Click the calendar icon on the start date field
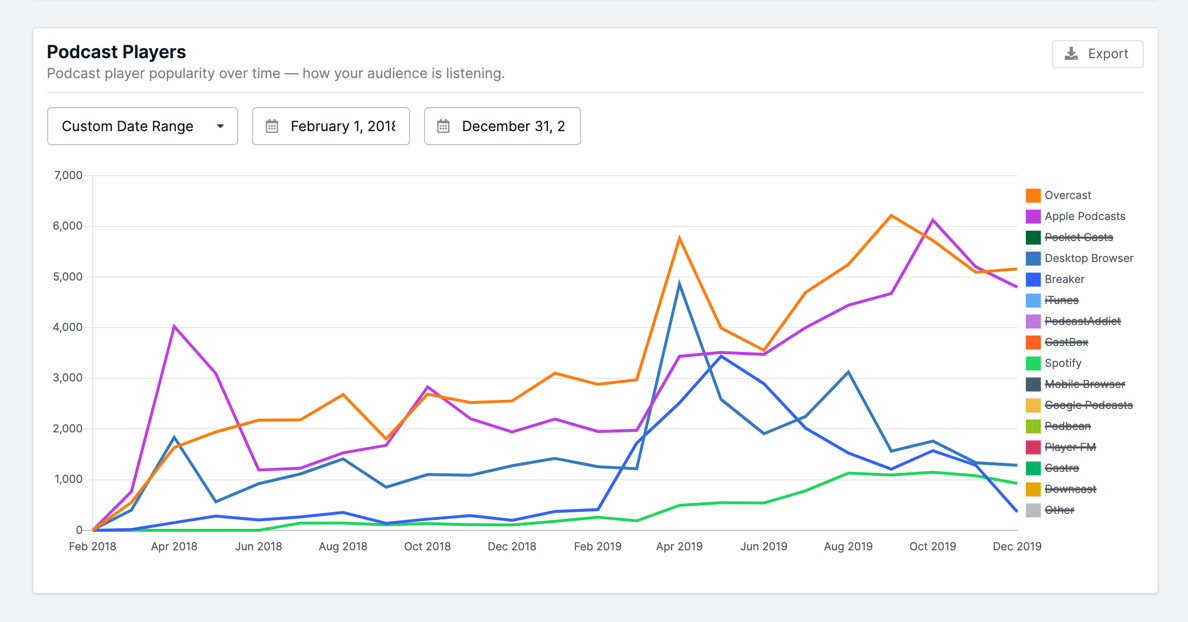The width and height of the screenshot is (1188, 622). click(x=271, y=126)
